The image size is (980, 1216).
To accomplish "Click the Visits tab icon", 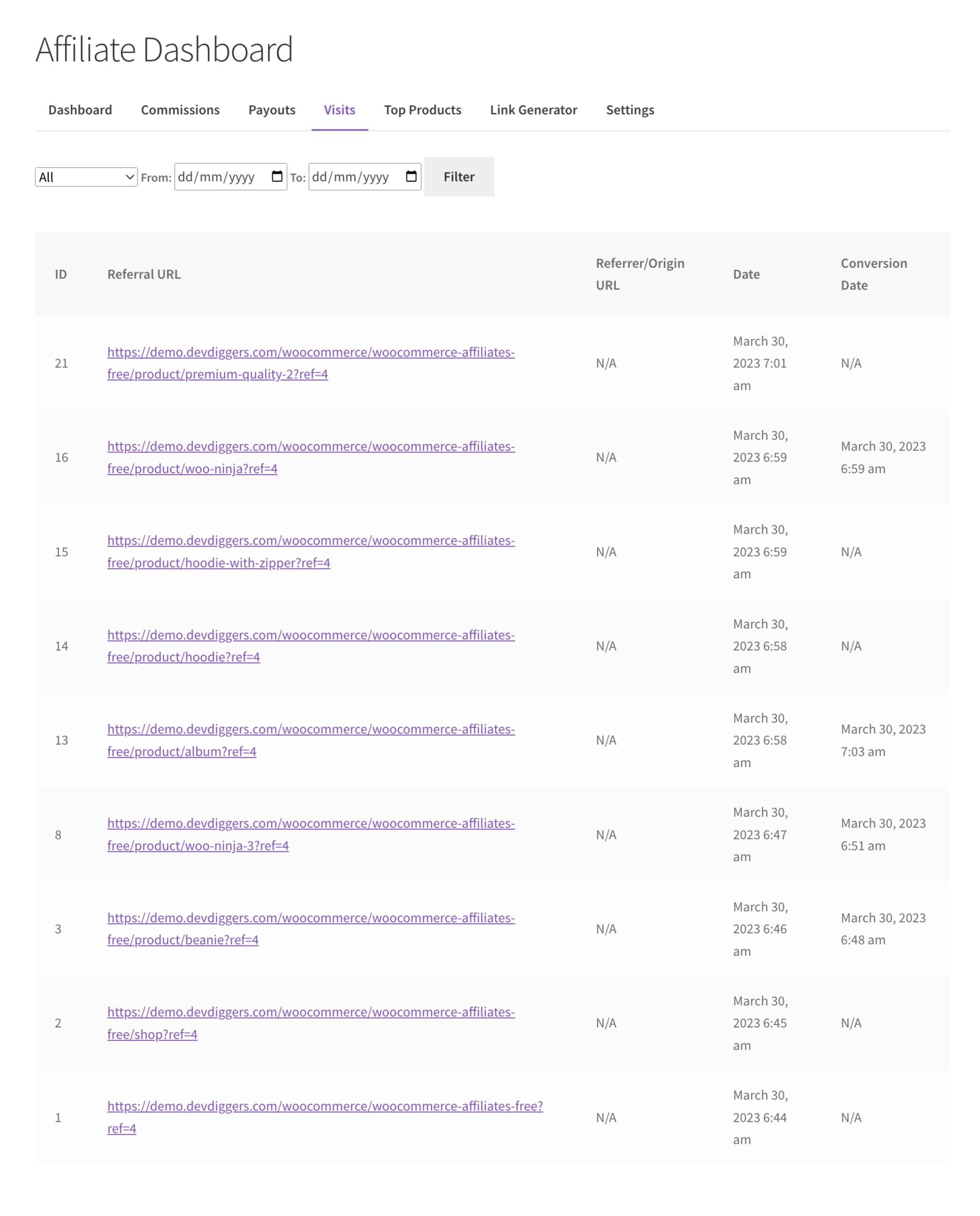I will pos(340,110).
